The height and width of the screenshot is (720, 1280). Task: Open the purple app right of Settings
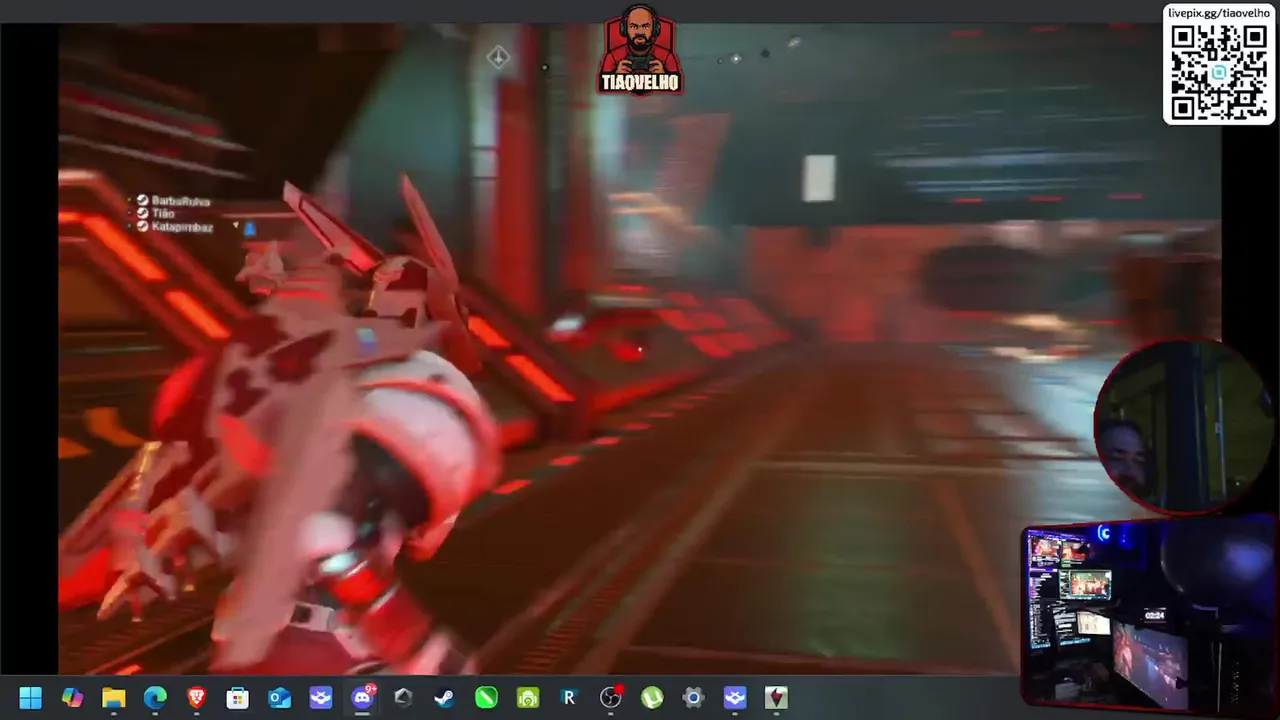[735, 698]
